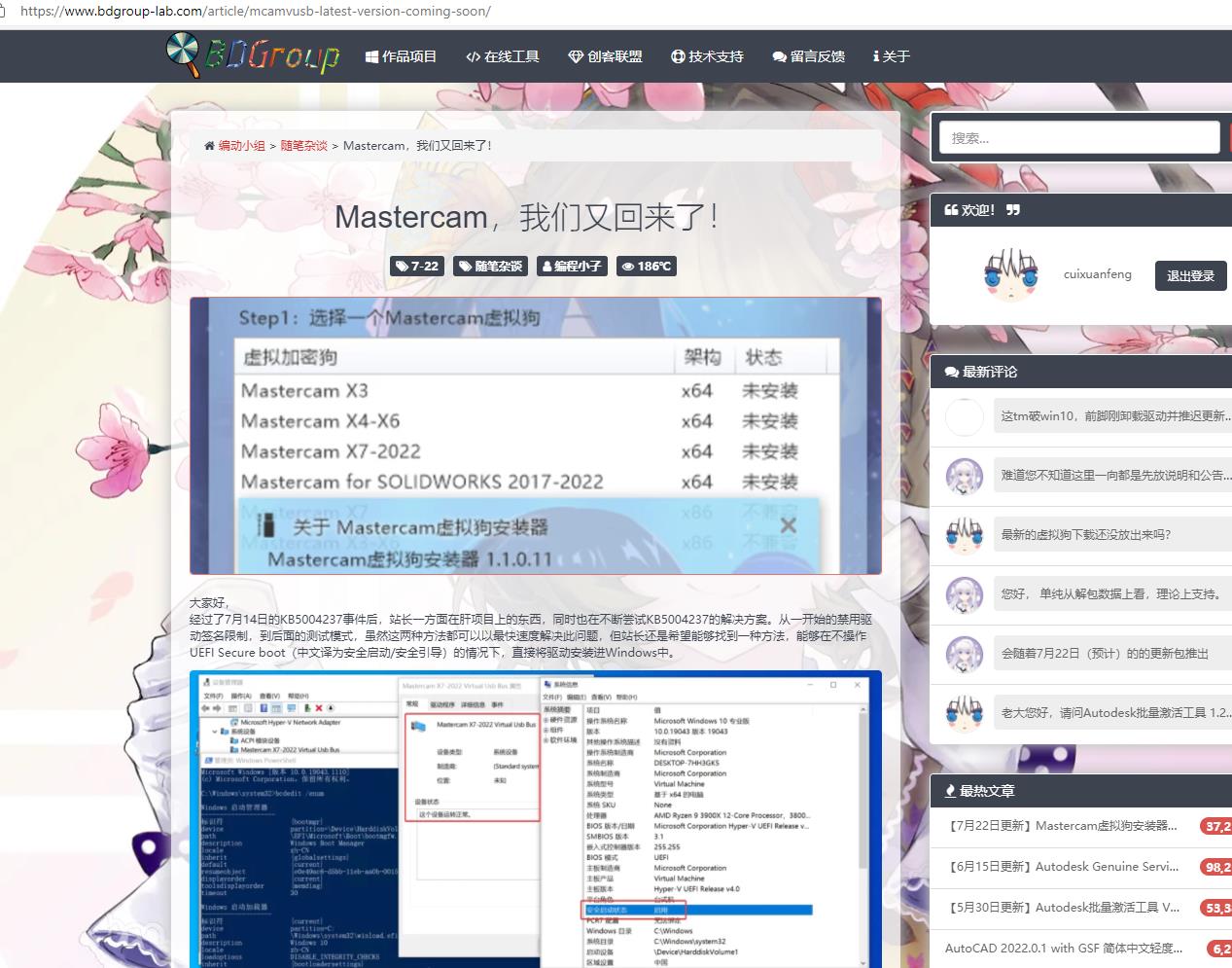Open the 在线工具 menu
Viewport: 1232px width, 968px height.
(502, 56)
